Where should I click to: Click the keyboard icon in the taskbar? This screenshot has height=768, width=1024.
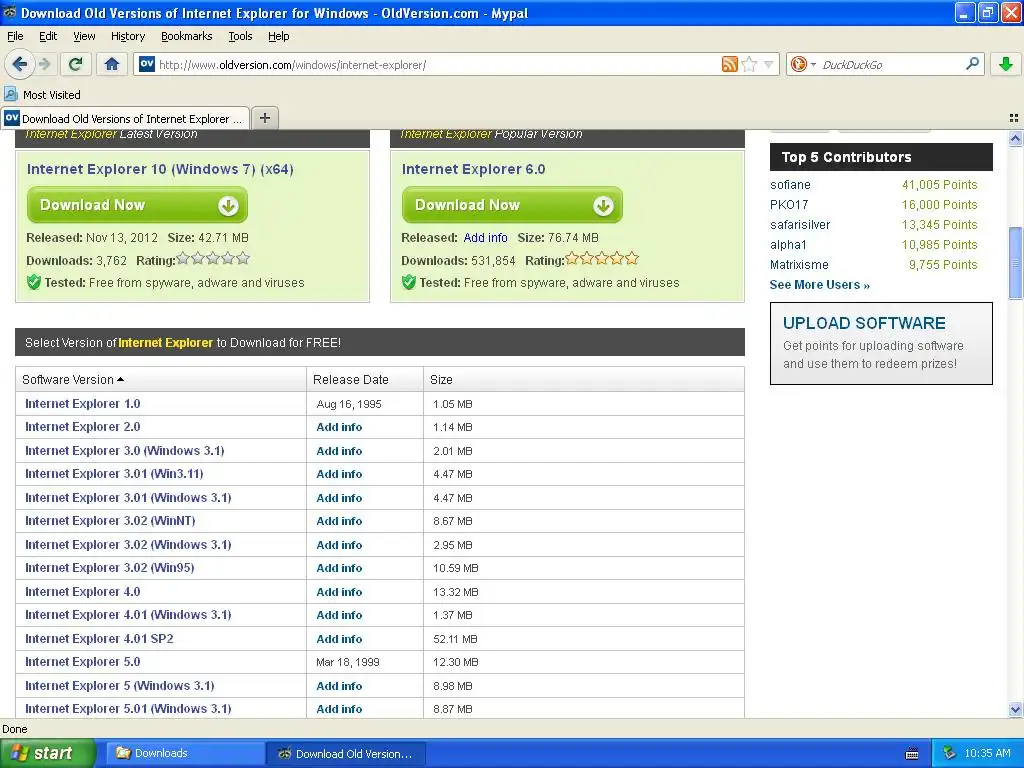click(912, 754)
